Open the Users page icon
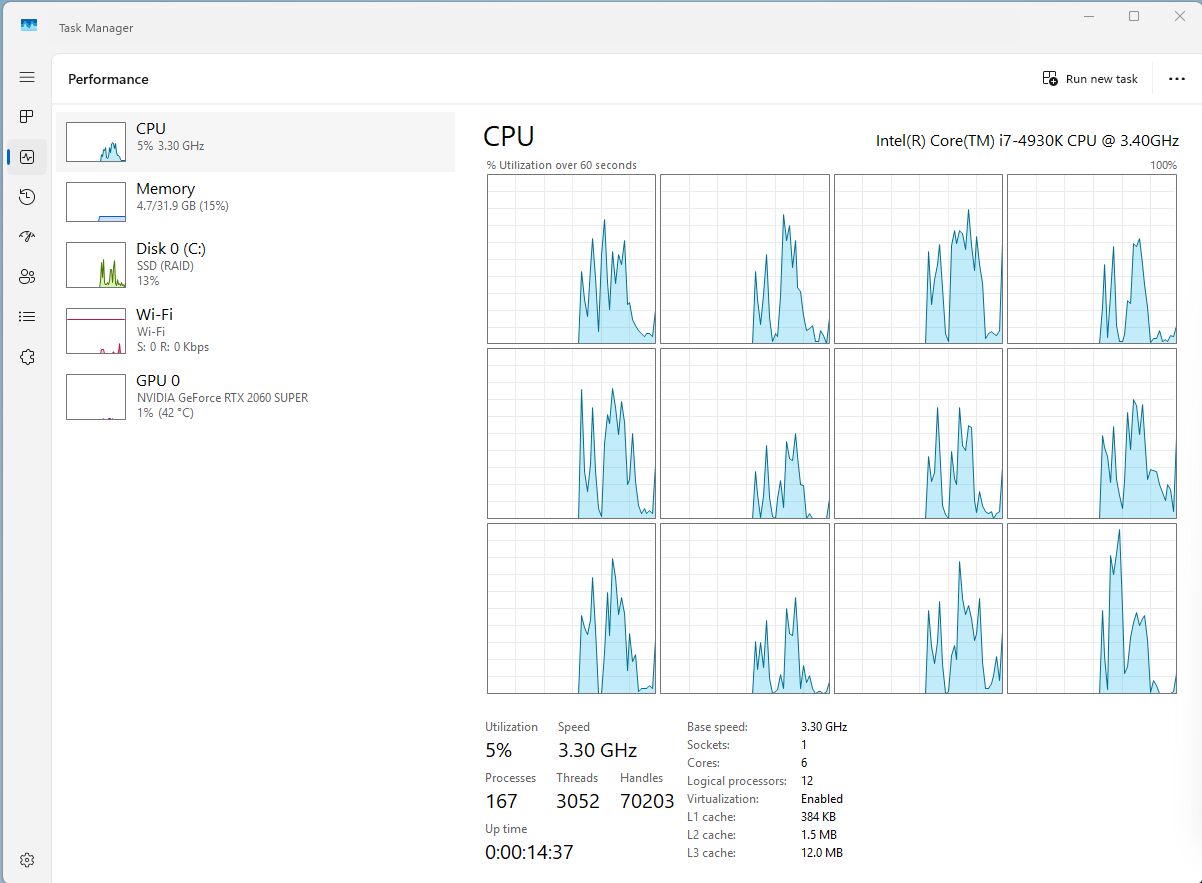The height and width of the screenshot is (883, 1202). pos(27,277)
